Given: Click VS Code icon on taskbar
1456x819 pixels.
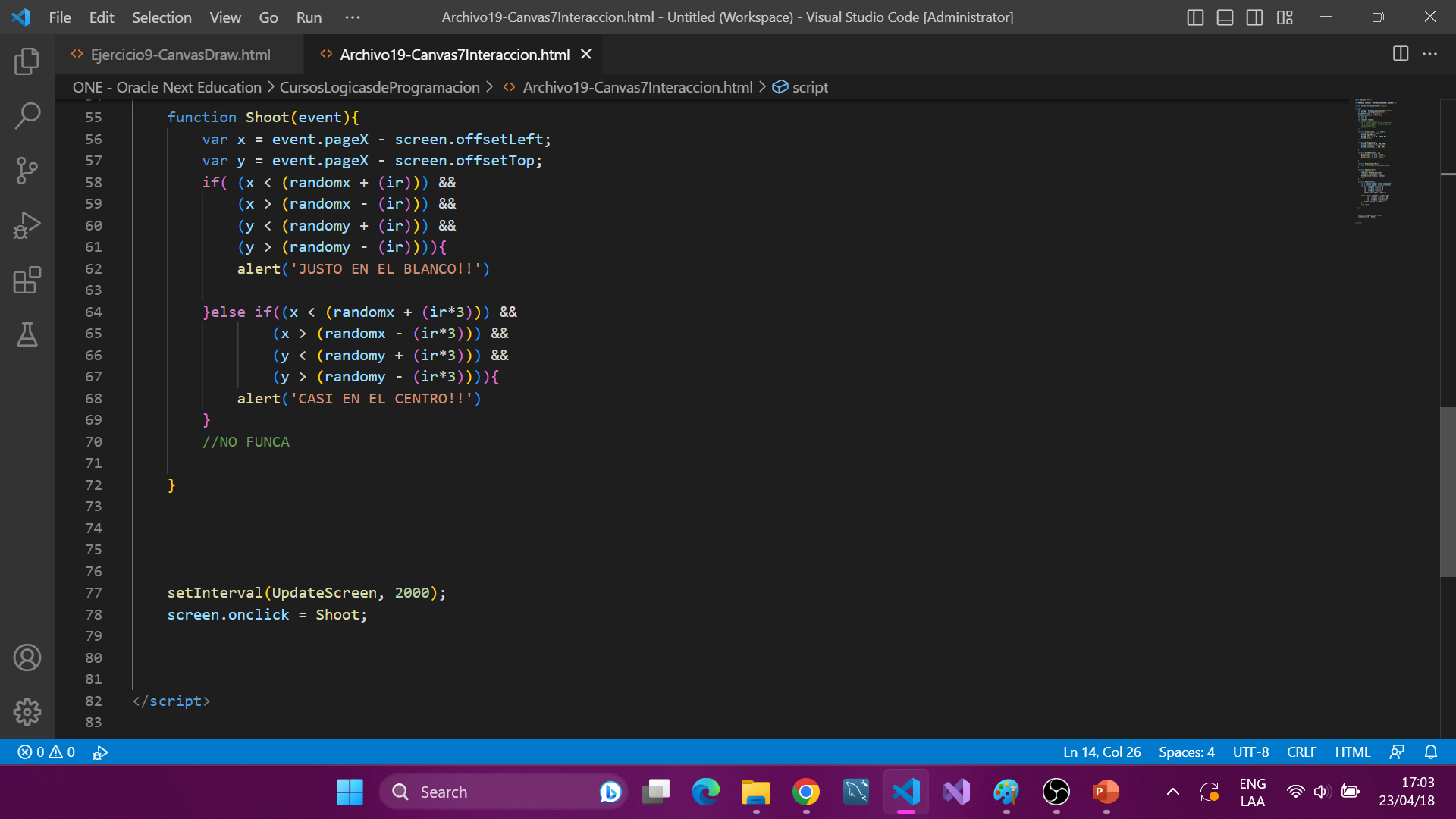Looking at the screenshot, I should pyautogui.click(x=906, y=792).
